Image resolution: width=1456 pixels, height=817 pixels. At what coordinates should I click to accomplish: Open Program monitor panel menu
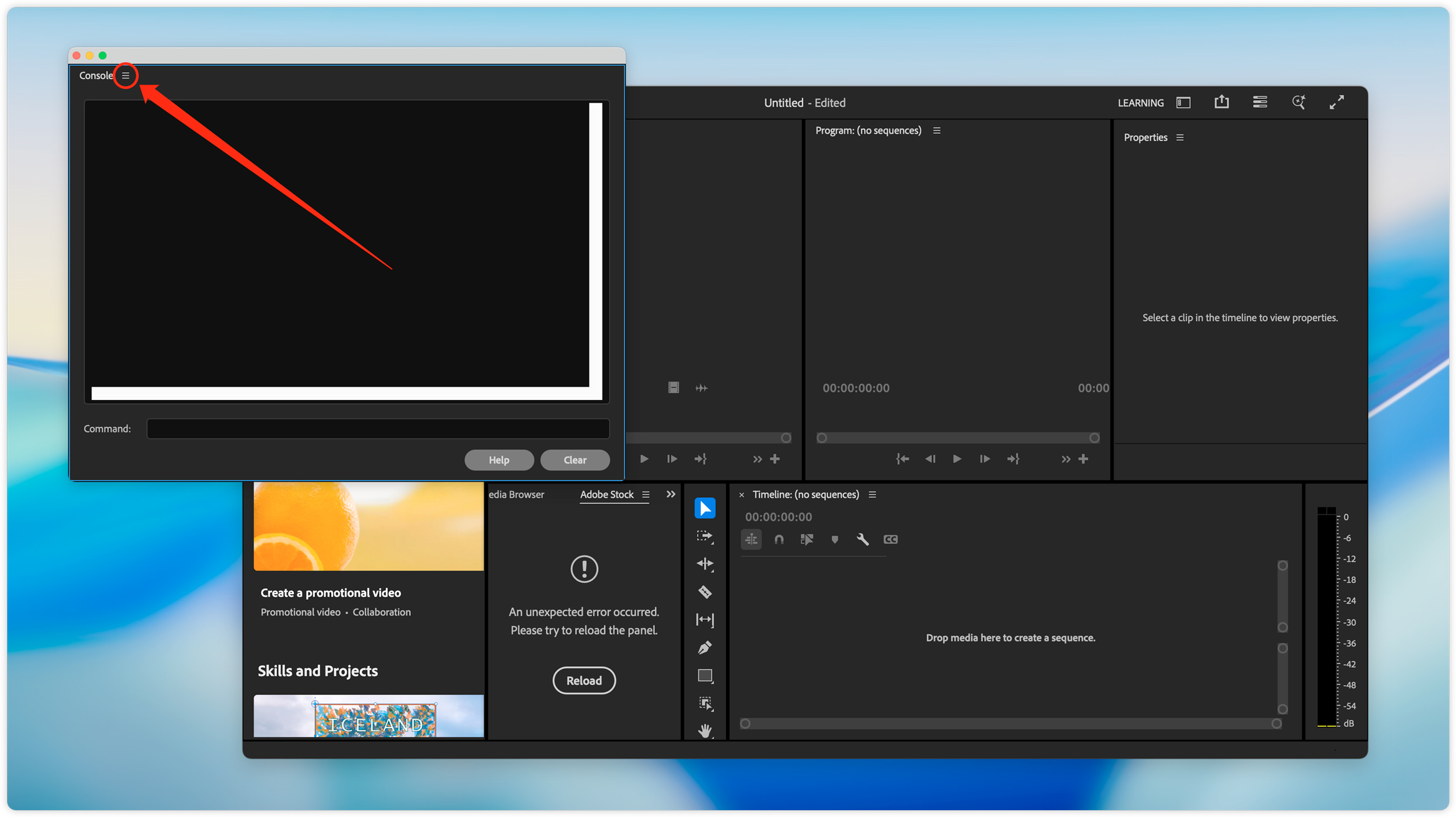[937, 131]
